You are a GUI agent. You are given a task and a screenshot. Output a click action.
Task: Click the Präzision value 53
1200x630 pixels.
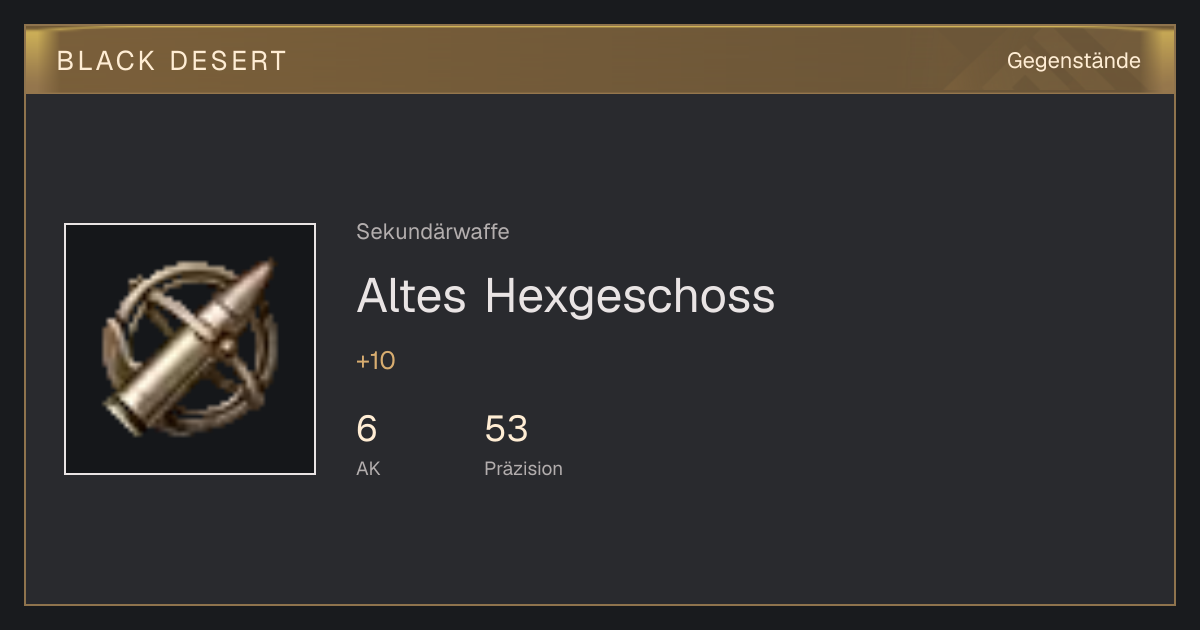tap(506, 429)
